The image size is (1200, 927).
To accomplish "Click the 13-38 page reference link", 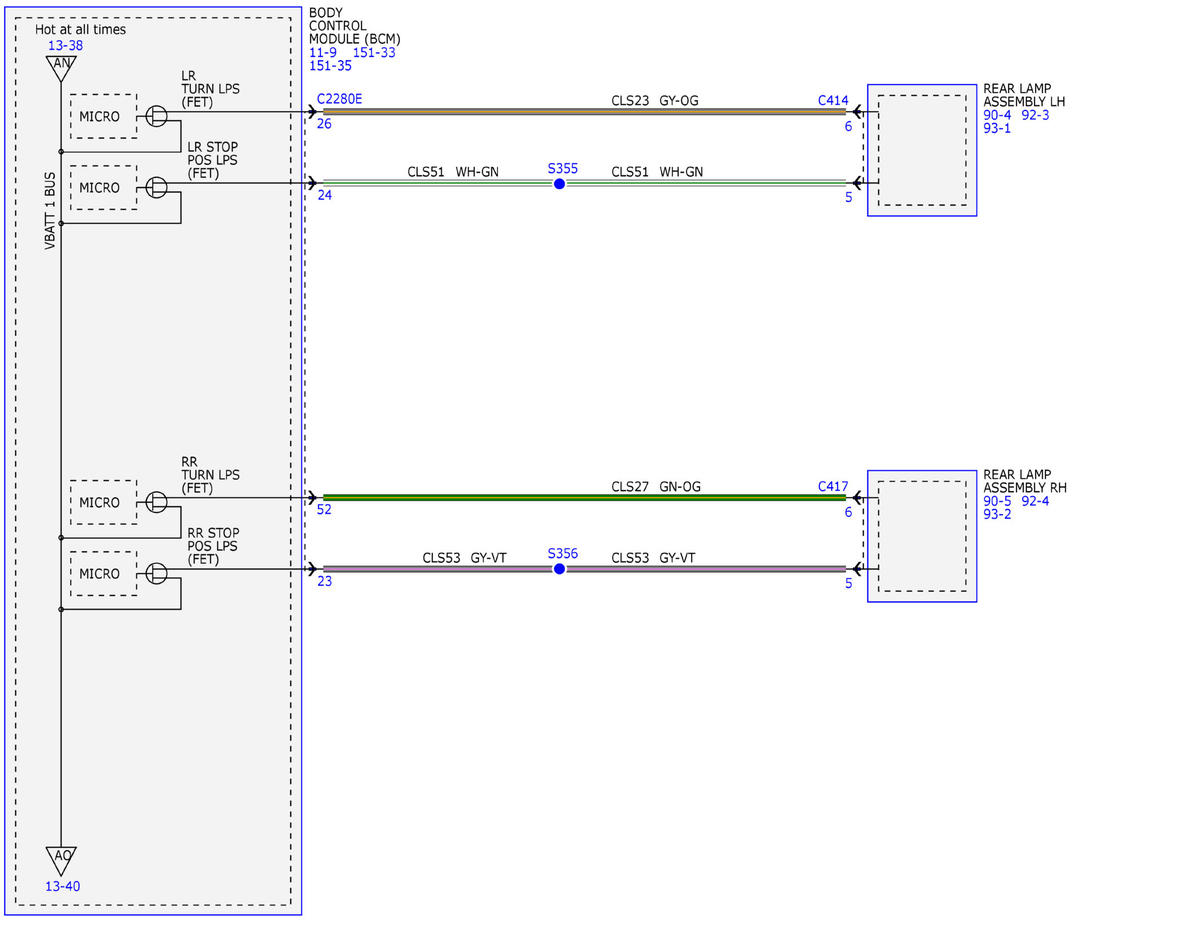I will pyautogui.click(x=65, y=45).
